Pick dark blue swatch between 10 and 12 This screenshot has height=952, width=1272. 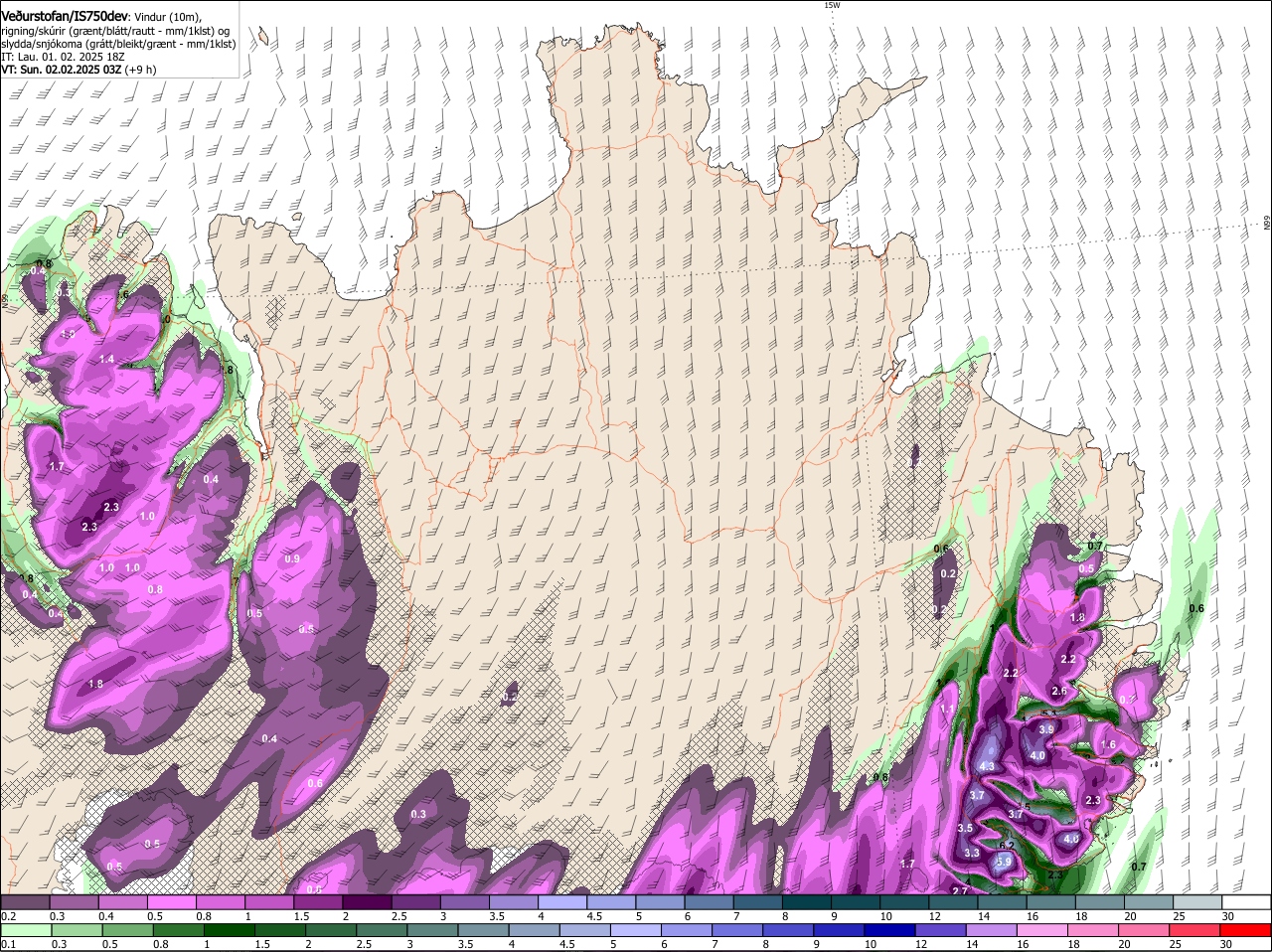(890, 930)
